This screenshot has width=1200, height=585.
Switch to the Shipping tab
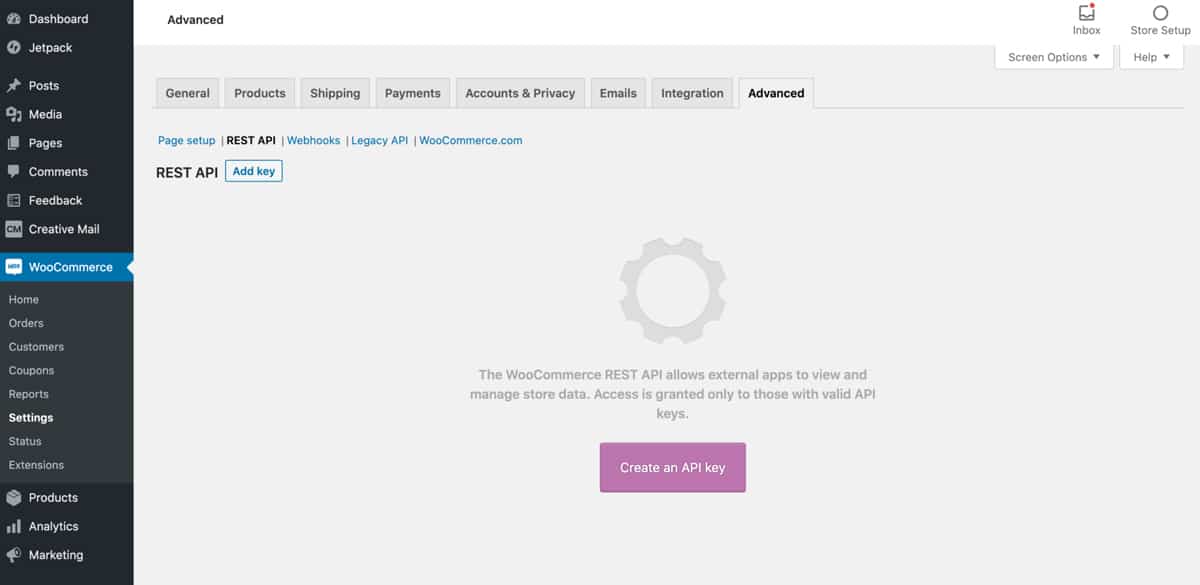coord(335,93)
